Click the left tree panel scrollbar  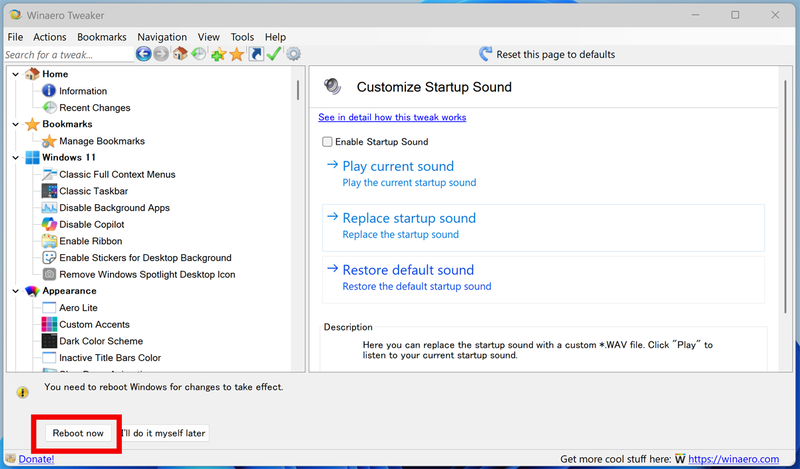[x=297, y=91]
